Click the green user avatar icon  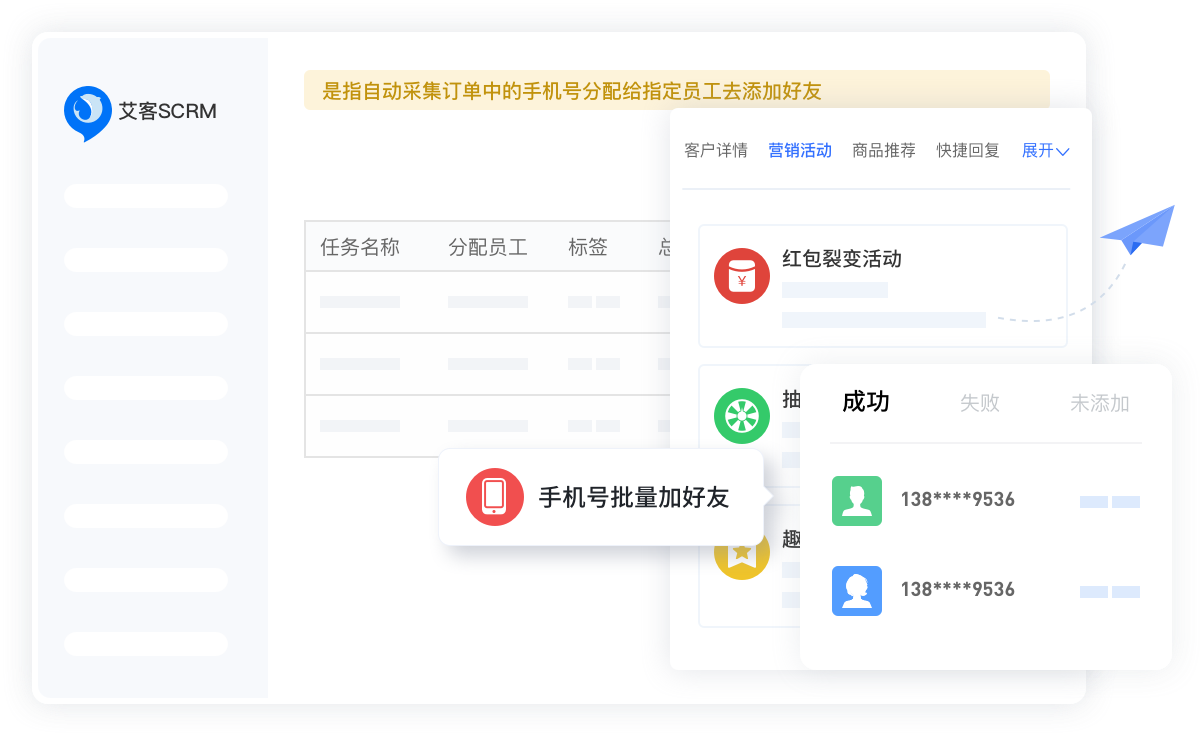(857, 500)
